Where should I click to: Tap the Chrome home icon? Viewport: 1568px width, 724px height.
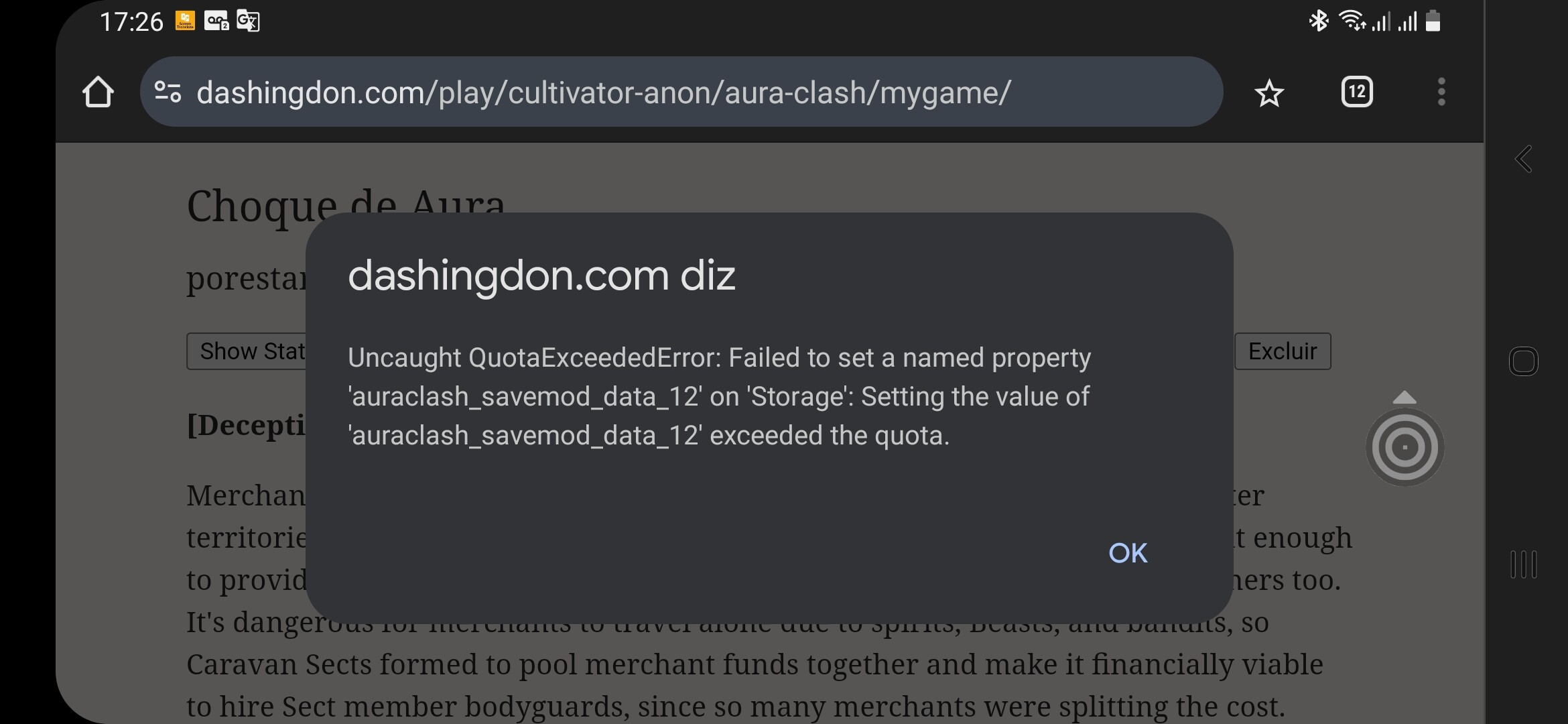click(x=98, y=92)
